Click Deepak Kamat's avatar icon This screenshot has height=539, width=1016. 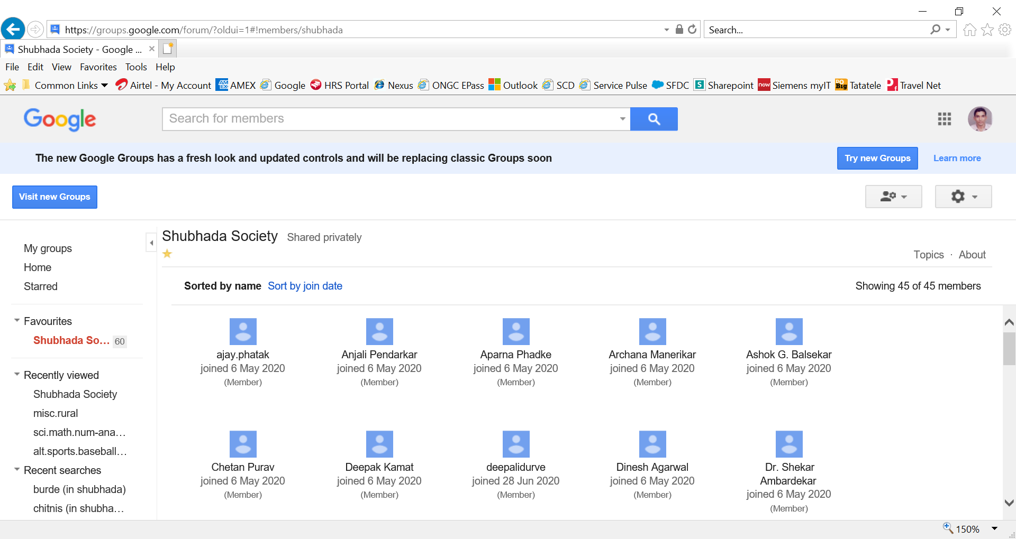click(379, 444)
